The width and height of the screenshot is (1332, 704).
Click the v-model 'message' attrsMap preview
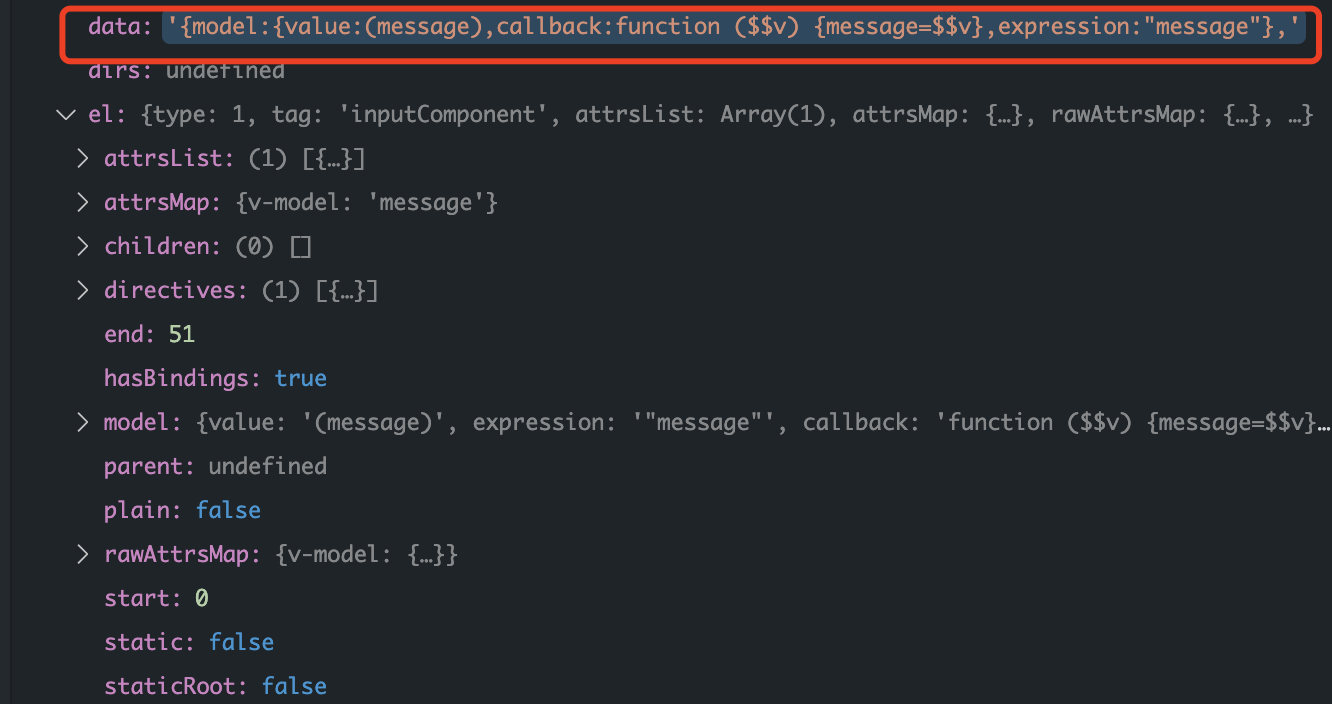pos(368,203)
